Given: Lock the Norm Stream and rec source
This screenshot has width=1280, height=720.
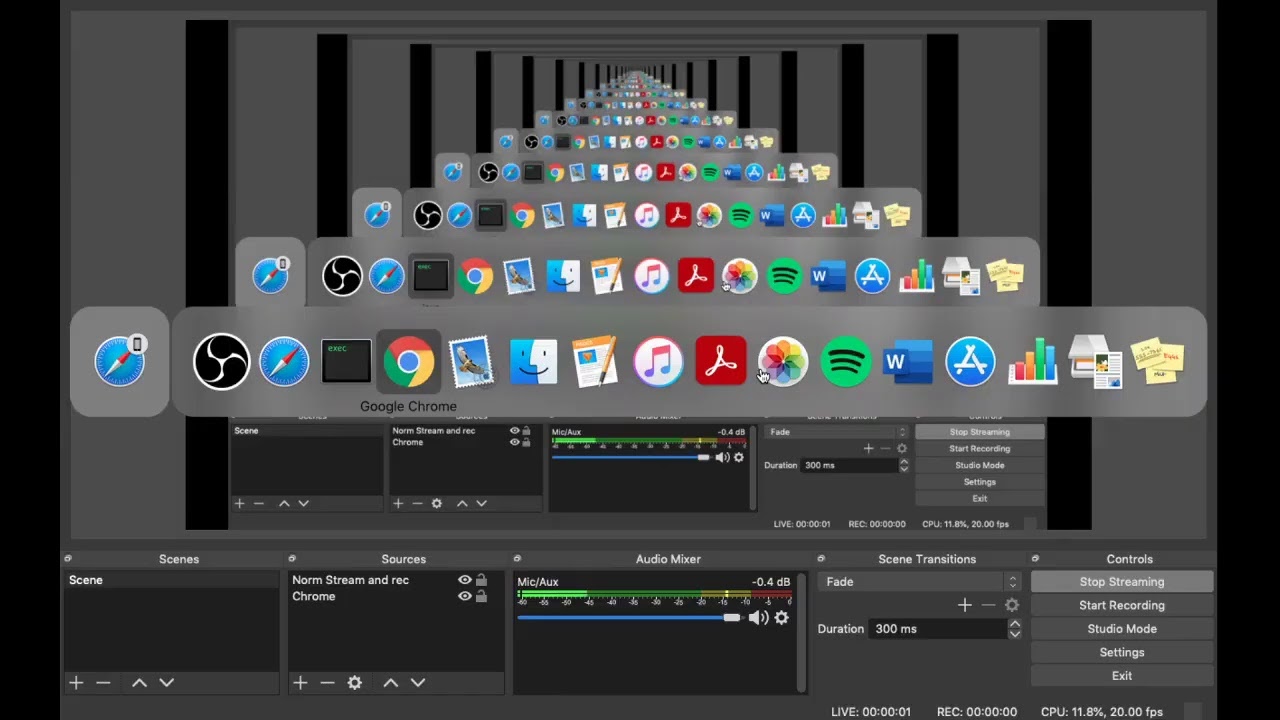Looking at the screenshot, I should click(481, 580).
